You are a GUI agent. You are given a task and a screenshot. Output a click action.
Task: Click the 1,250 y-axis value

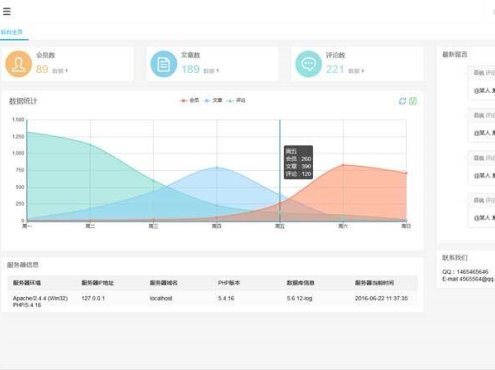[x=18, y=136]
